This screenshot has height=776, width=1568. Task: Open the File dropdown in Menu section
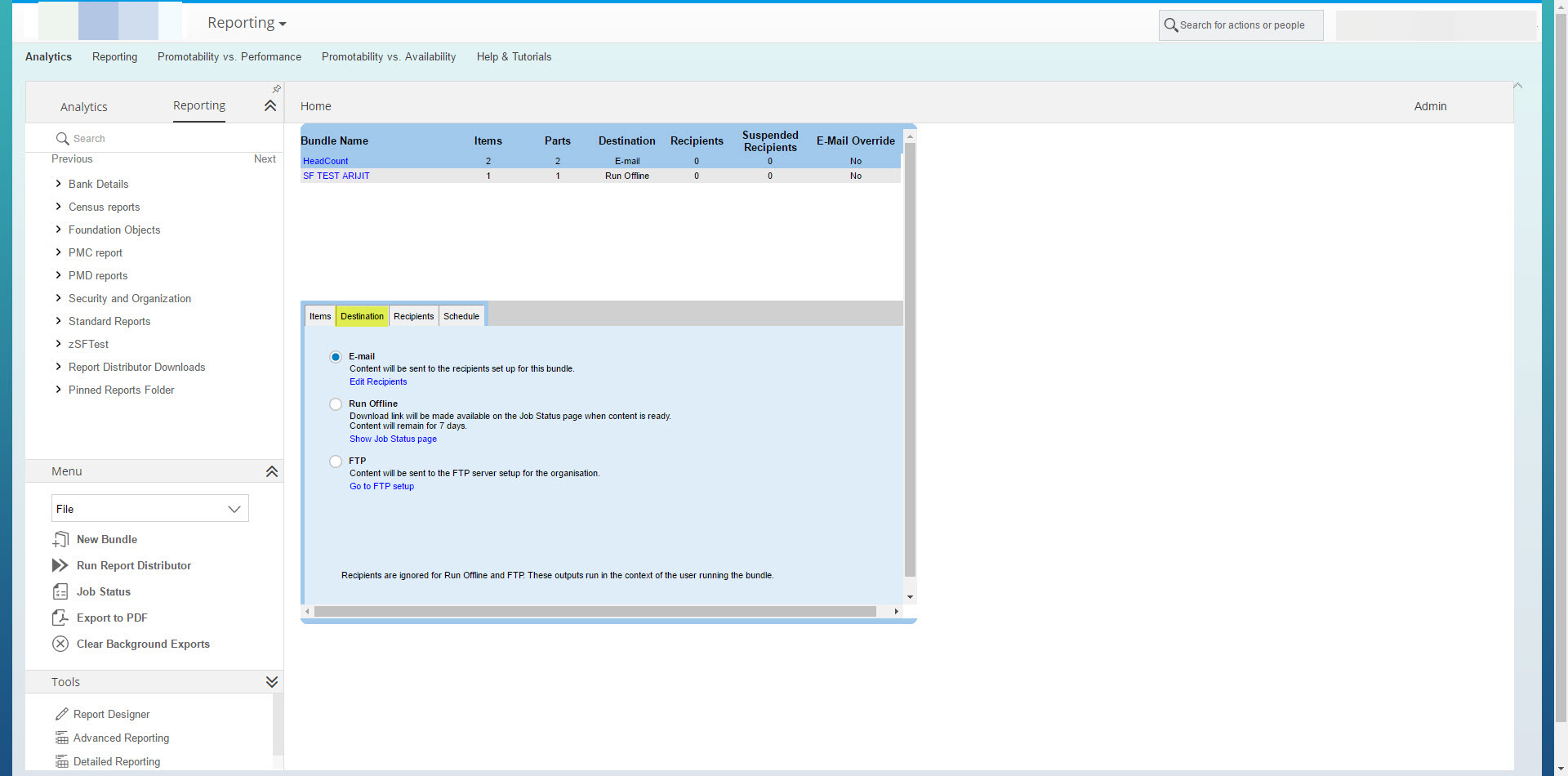pyautogui.click(x=150, y=509)
